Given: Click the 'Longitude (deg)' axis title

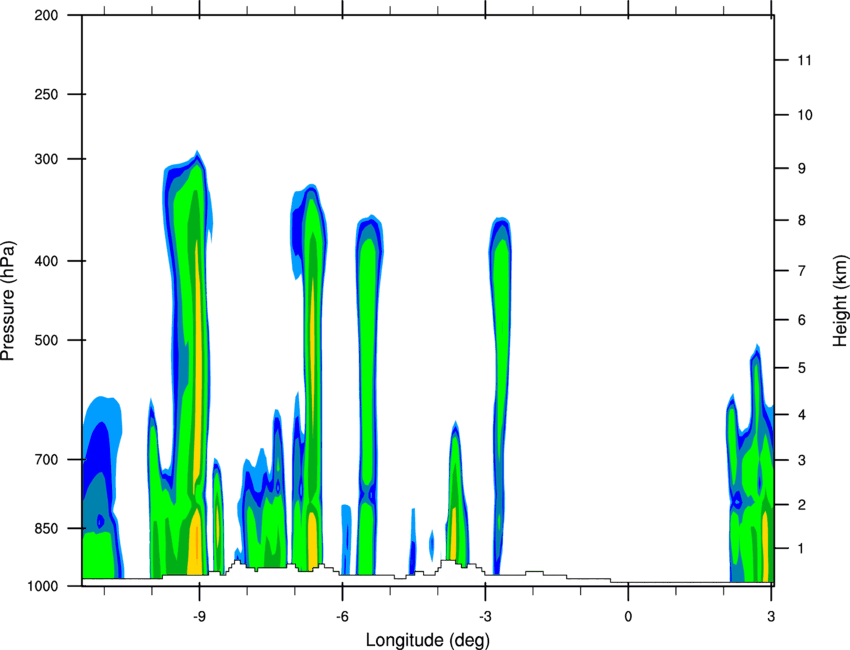Looking at the screenshot, I should [x=428, y=640].
